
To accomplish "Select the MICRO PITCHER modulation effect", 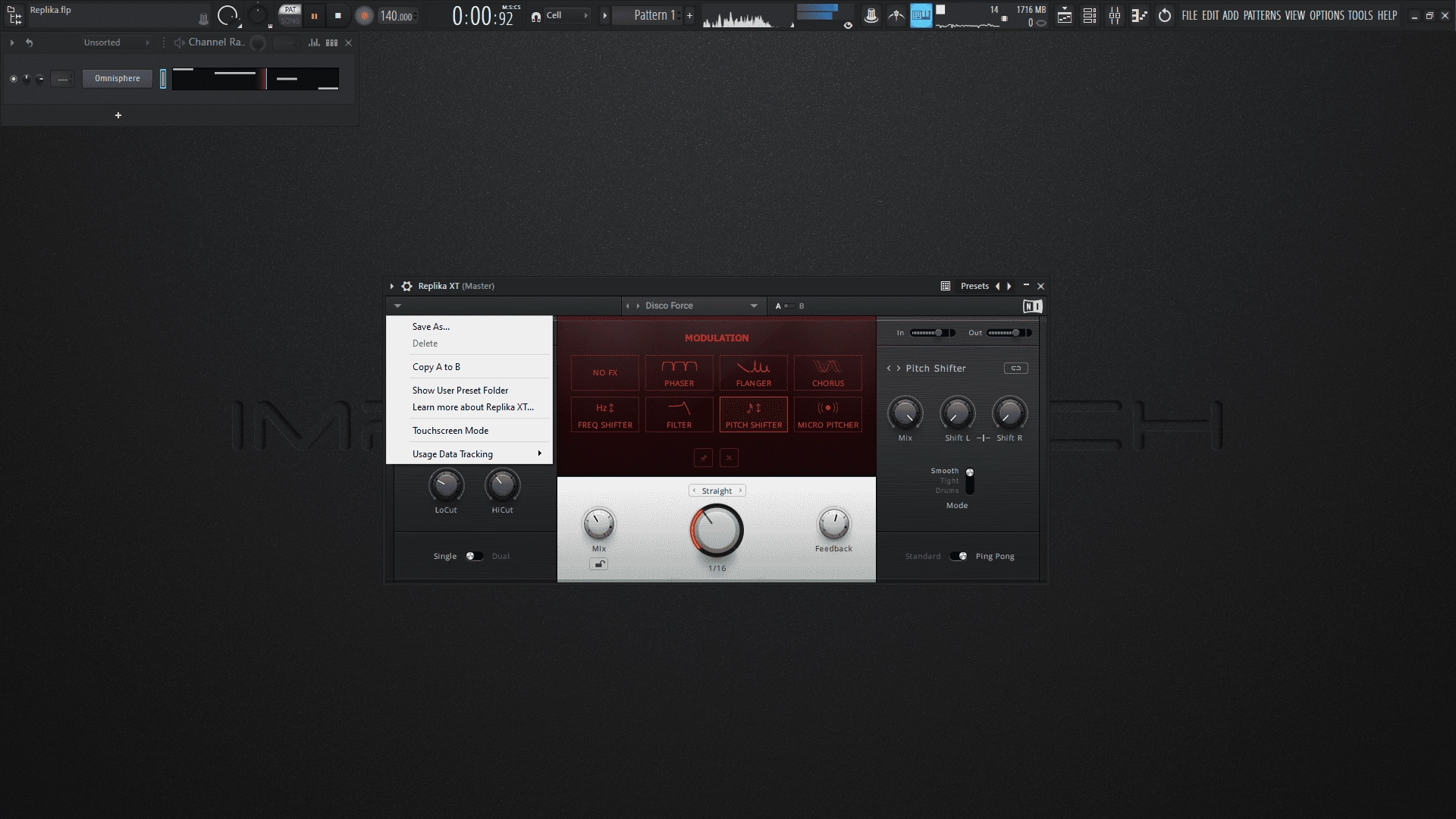I will pos(828,414).
